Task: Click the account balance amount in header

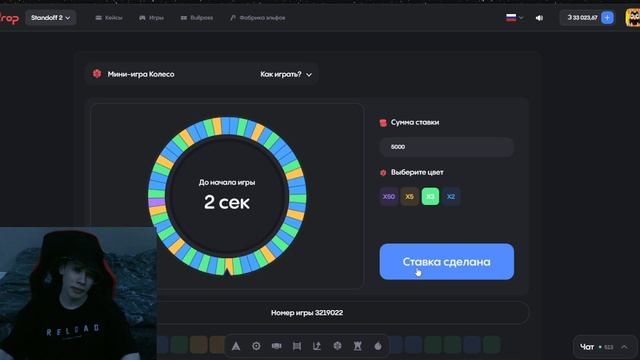Action: coord(582,18)
